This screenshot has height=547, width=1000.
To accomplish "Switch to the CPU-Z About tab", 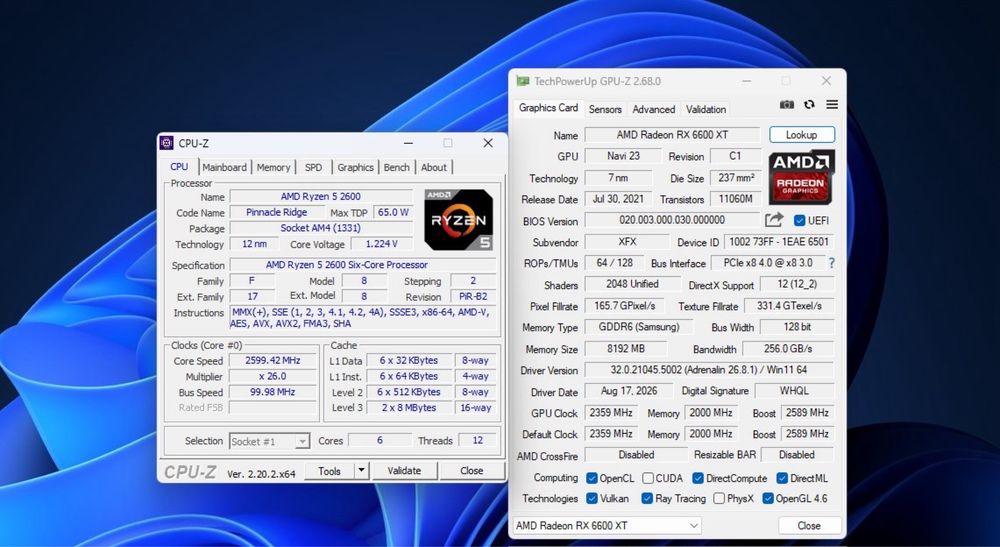I will point(434,167).
